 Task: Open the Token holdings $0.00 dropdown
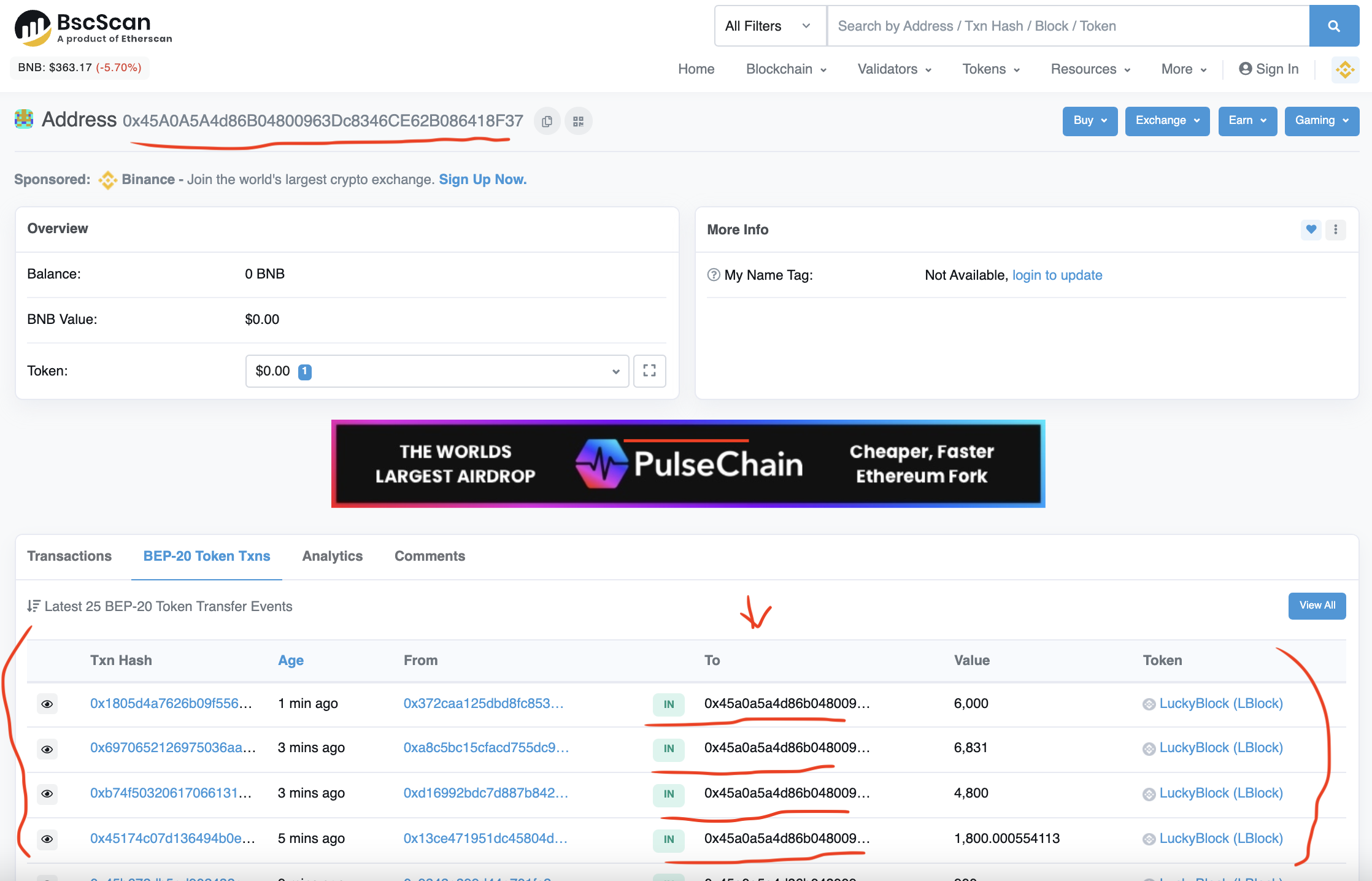[x=437, y=371]
